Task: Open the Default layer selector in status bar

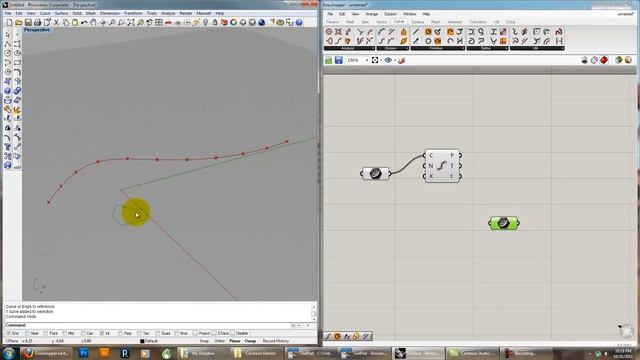Action: (149, 341)
